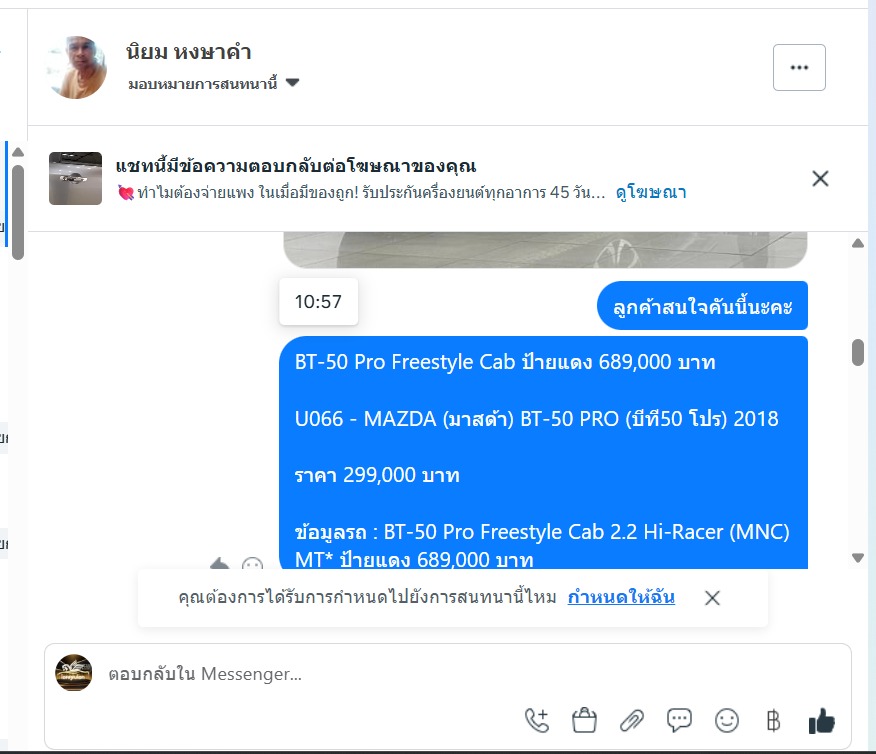
Task: Open the shopping bag icon
Action: (x=584, y=720)
